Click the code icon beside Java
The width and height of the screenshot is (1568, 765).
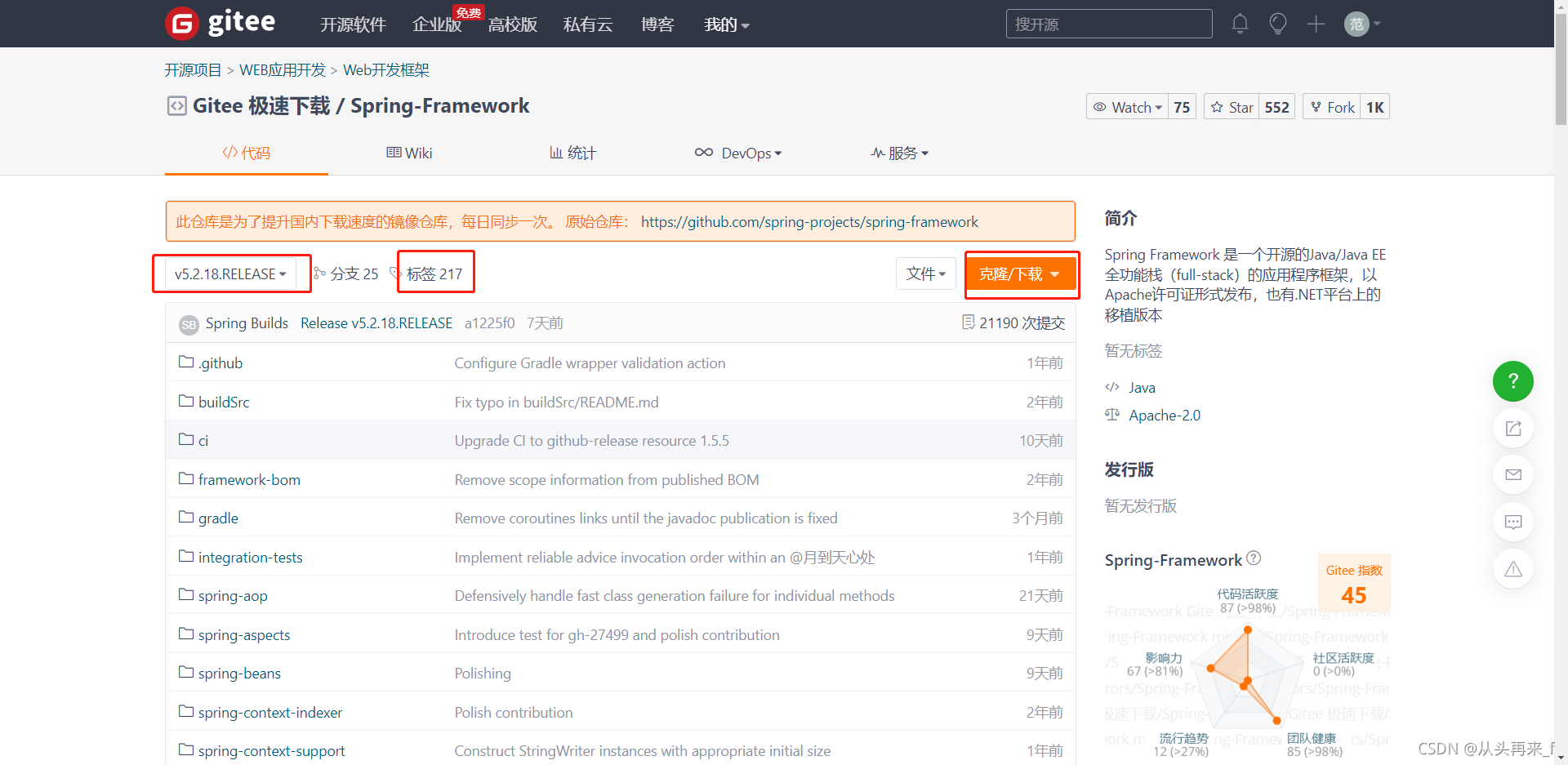click(1112, 387)
